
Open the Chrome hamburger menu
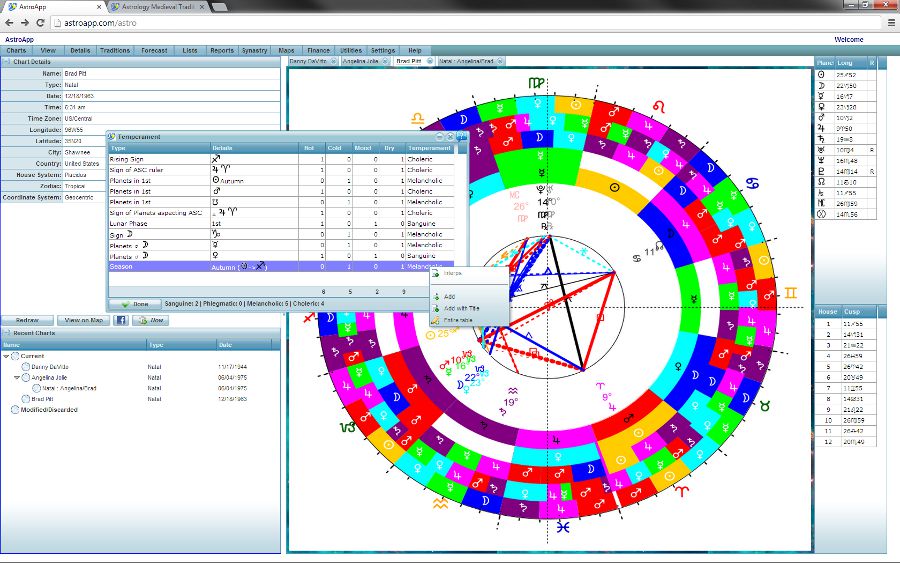pos(891,21)
